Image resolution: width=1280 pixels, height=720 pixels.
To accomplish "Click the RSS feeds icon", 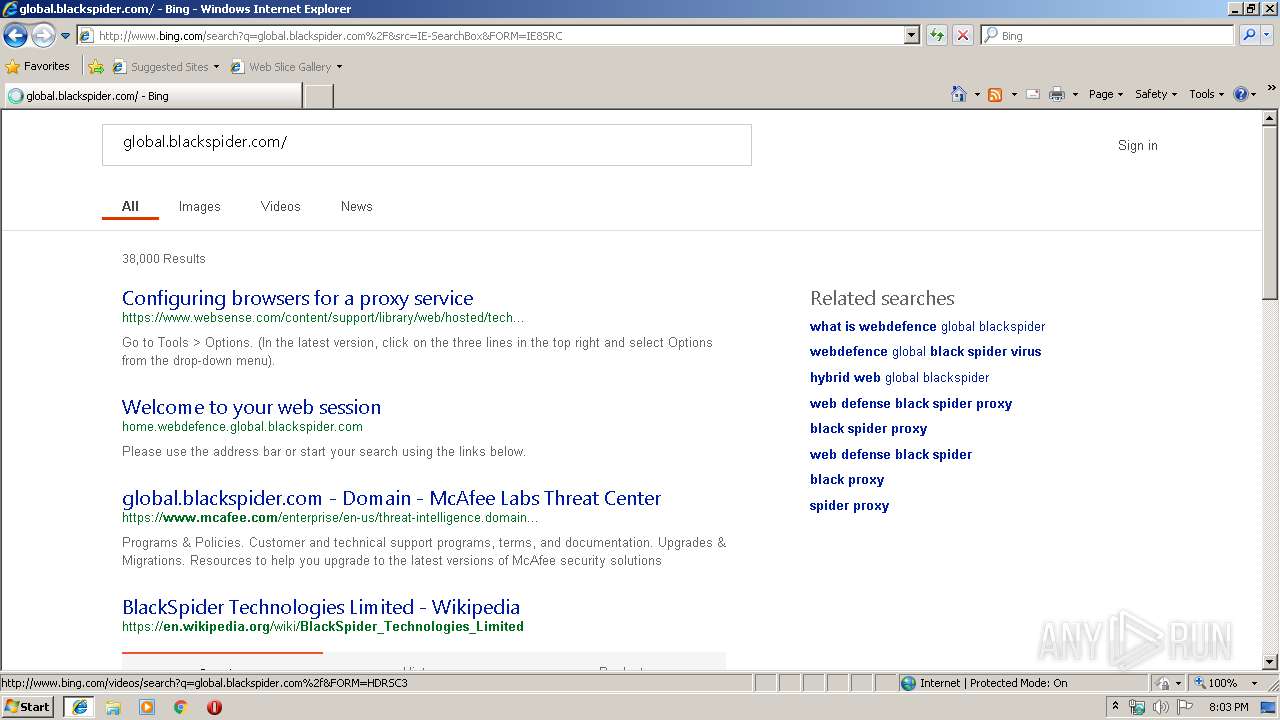I will coord(995,94).
